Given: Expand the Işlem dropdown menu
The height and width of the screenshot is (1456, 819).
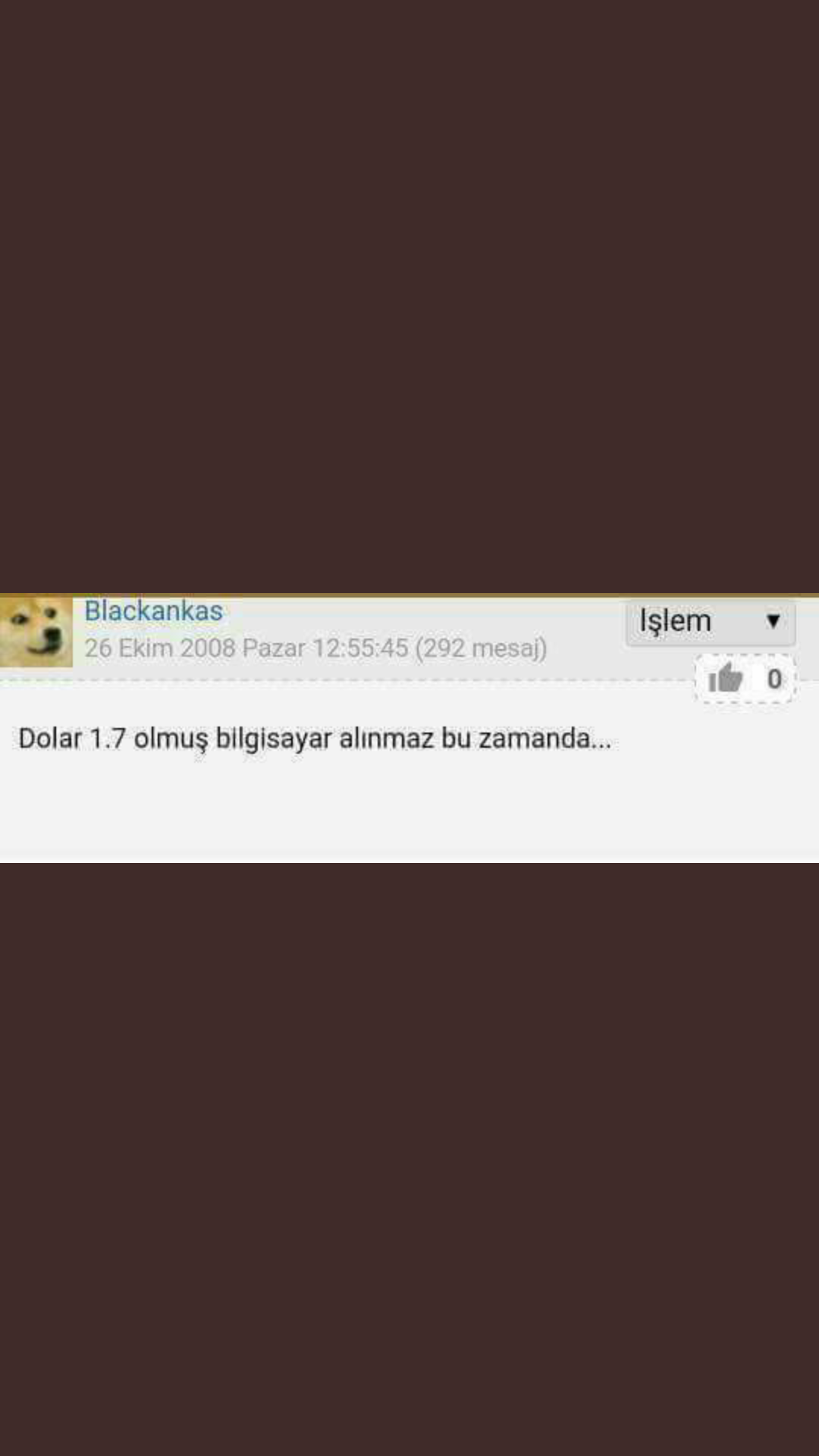Looking at the screenshot, I should pos(711,622).
